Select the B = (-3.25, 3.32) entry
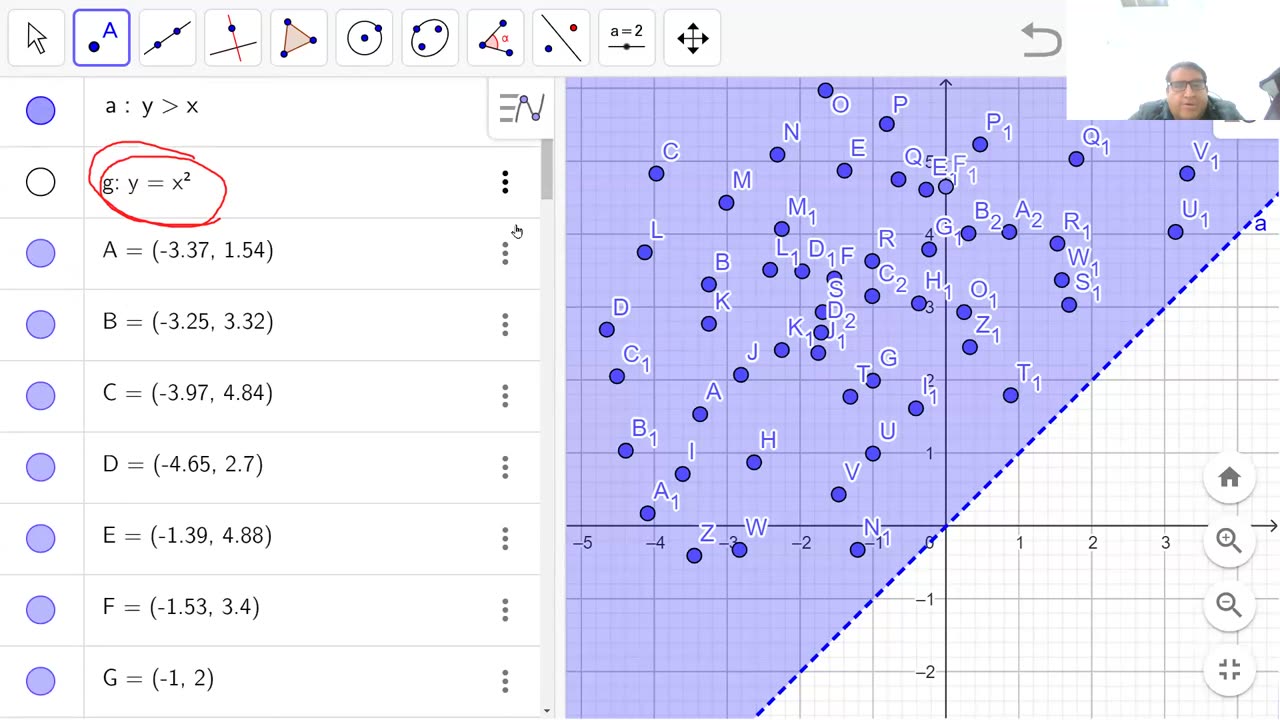 point(188,322)
